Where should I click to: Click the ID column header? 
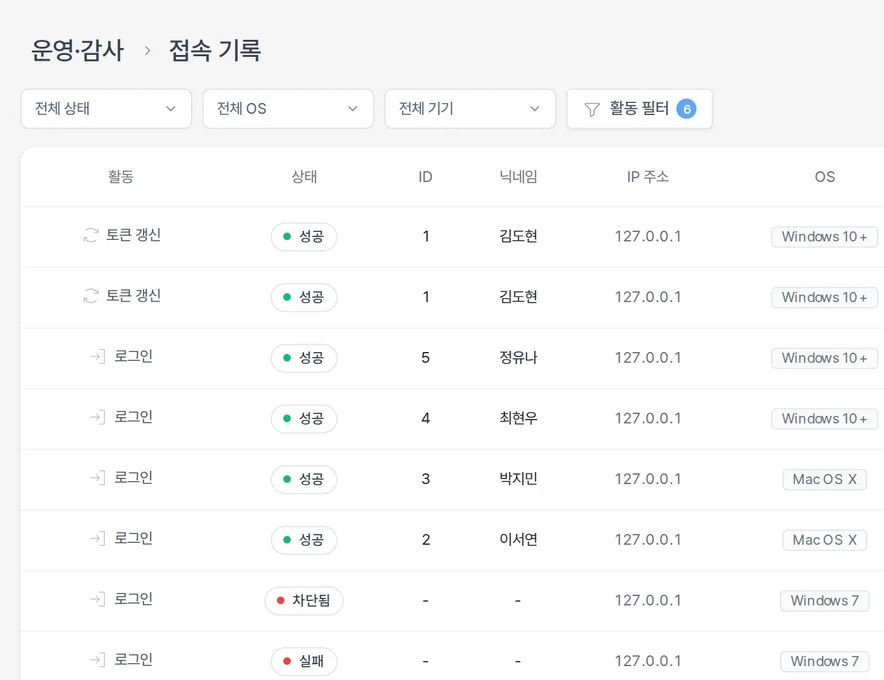(x=426, y=177)
